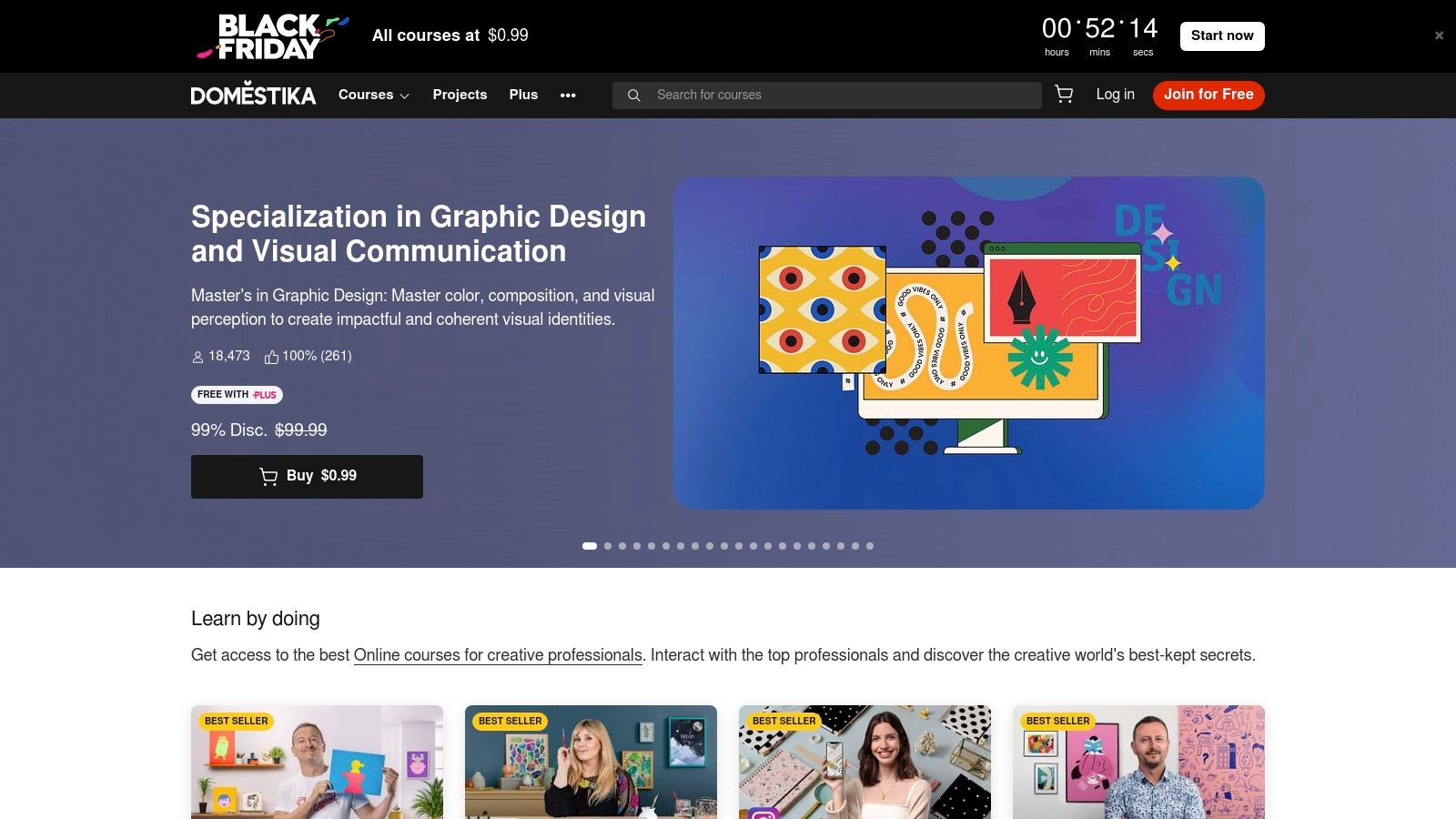
Task: Select the first (active) carousel indicator
Action: tap(590, 546)
